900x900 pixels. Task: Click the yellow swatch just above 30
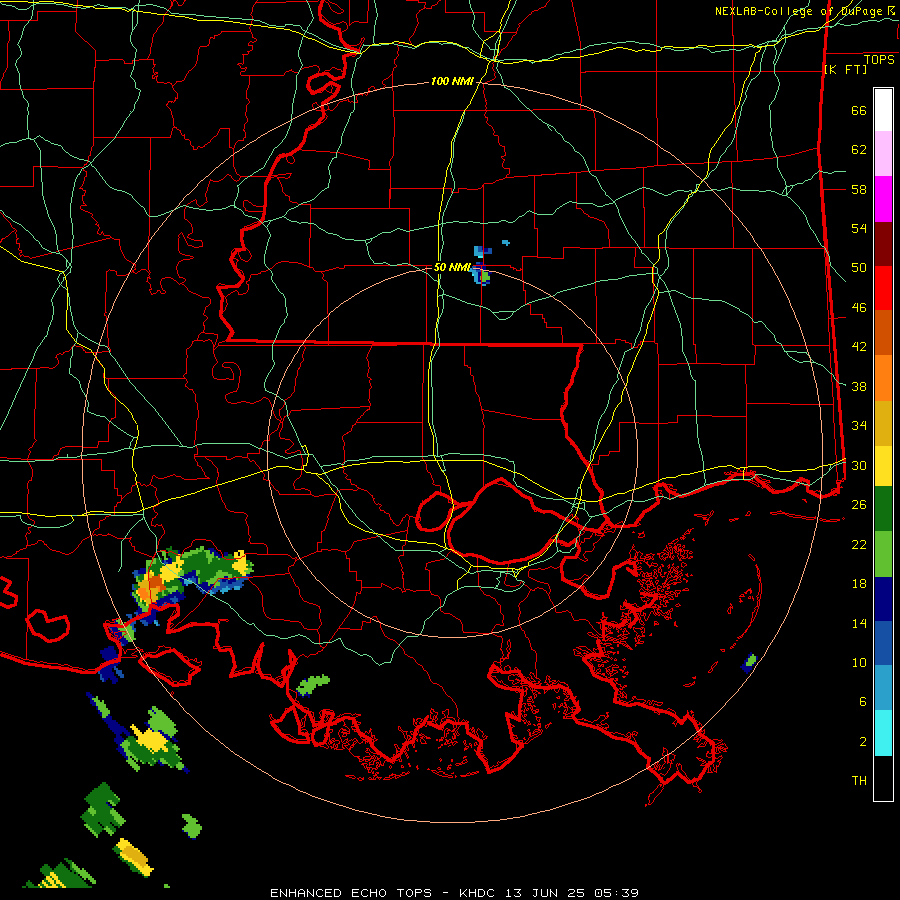(x=883, y=466)
